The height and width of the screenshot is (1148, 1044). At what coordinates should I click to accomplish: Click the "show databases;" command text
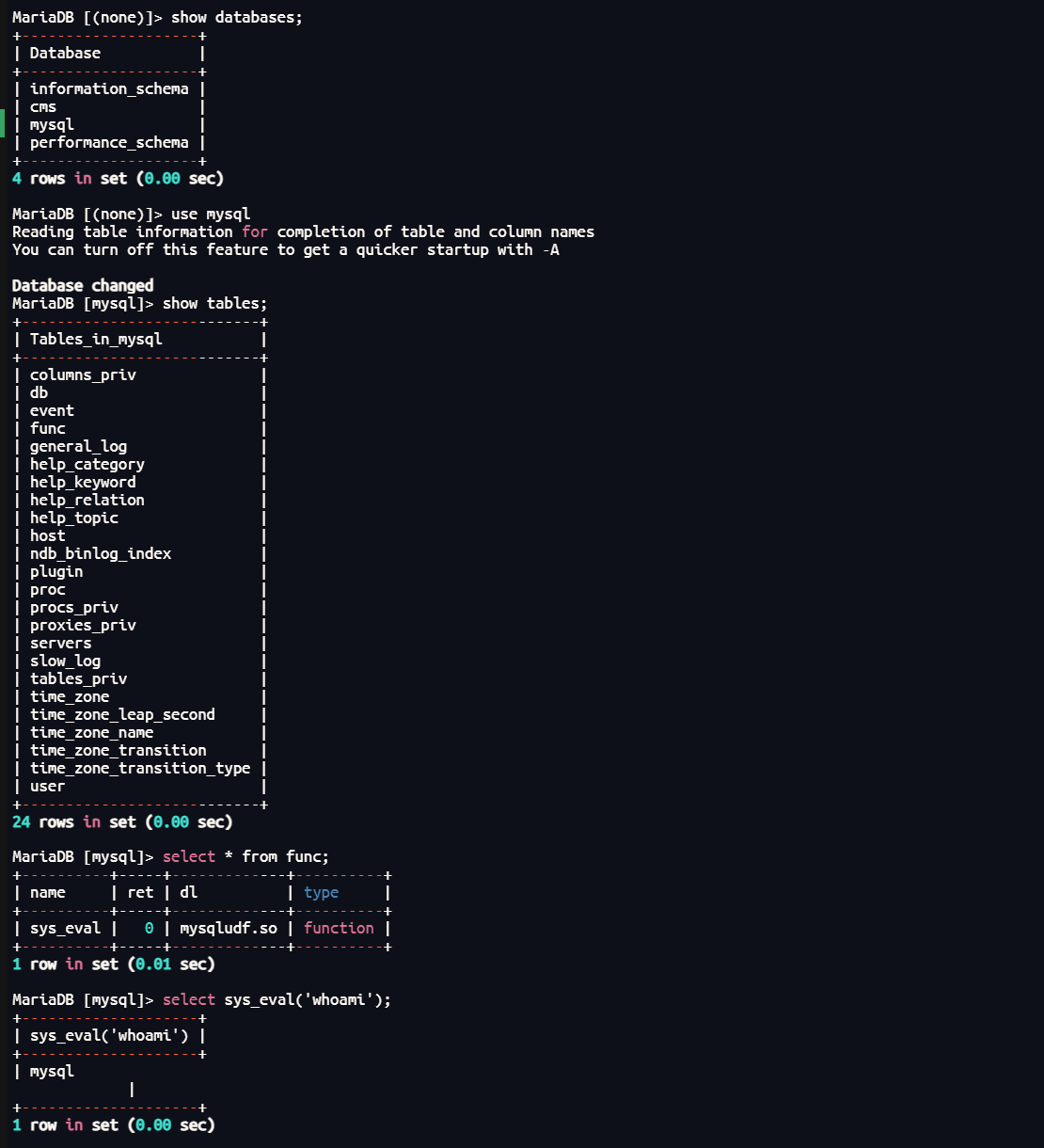click(236, 17)
